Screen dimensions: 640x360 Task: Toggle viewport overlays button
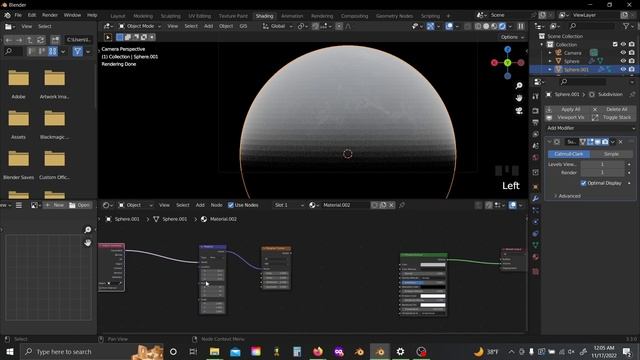[449, 26]
